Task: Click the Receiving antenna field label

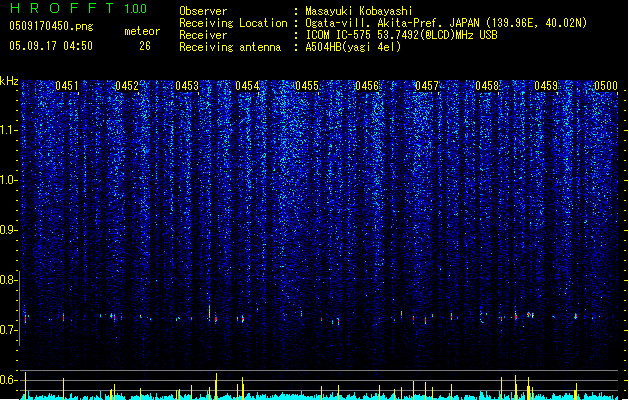Action: pos(230,47)
